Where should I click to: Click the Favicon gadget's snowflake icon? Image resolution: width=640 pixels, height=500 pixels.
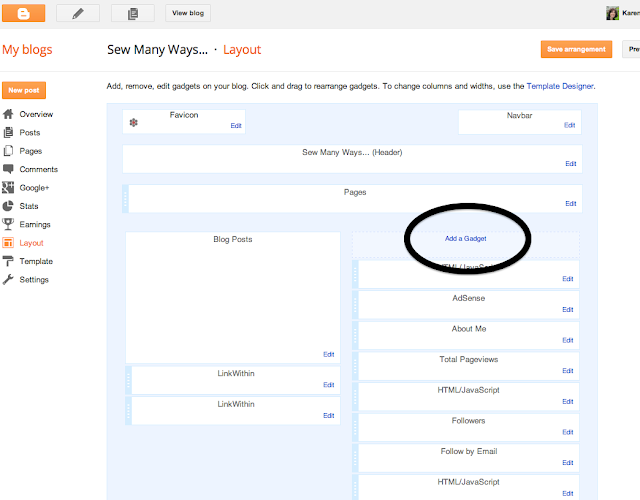click(133, 122)
